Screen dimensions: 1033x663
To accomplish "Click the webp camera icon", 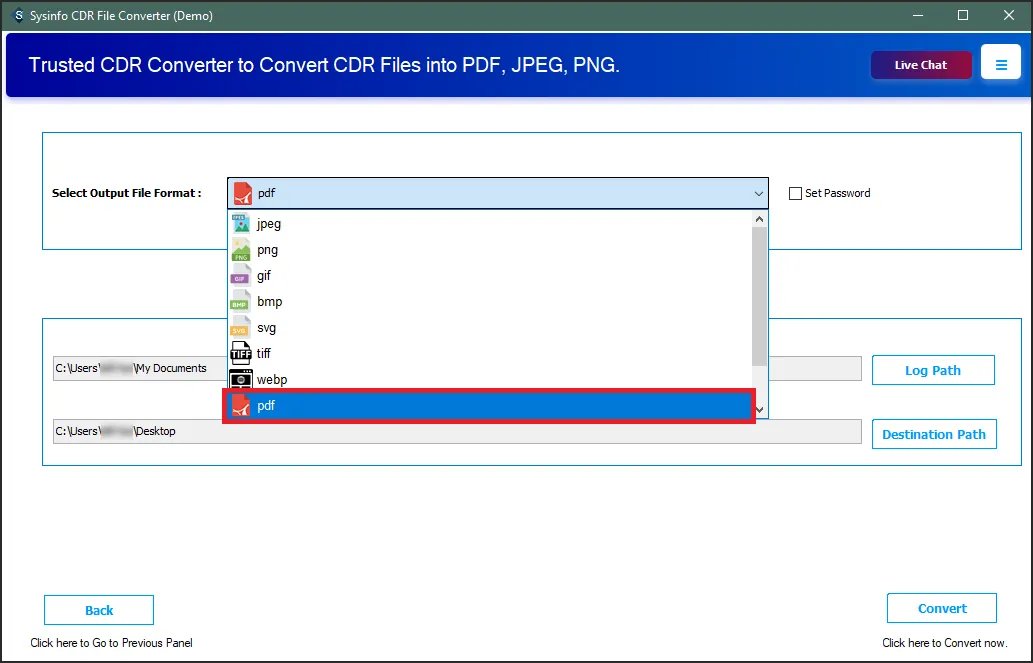I will 240,379.
